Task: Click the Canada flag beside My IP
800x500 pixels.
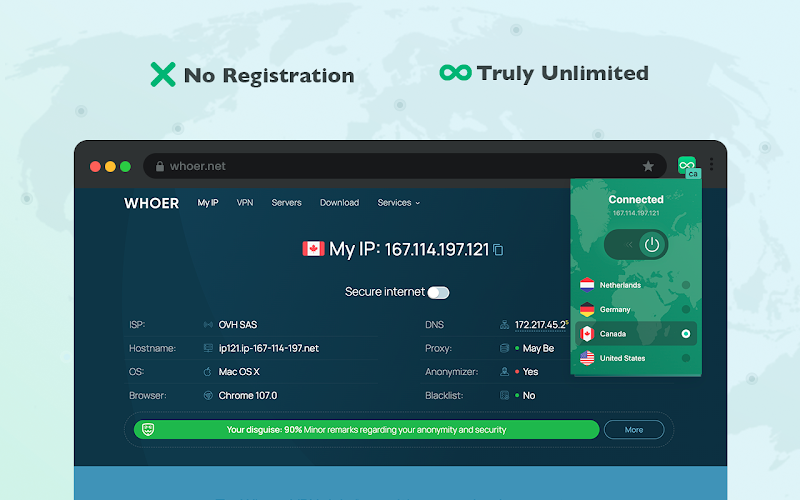Action: point(313,248)
